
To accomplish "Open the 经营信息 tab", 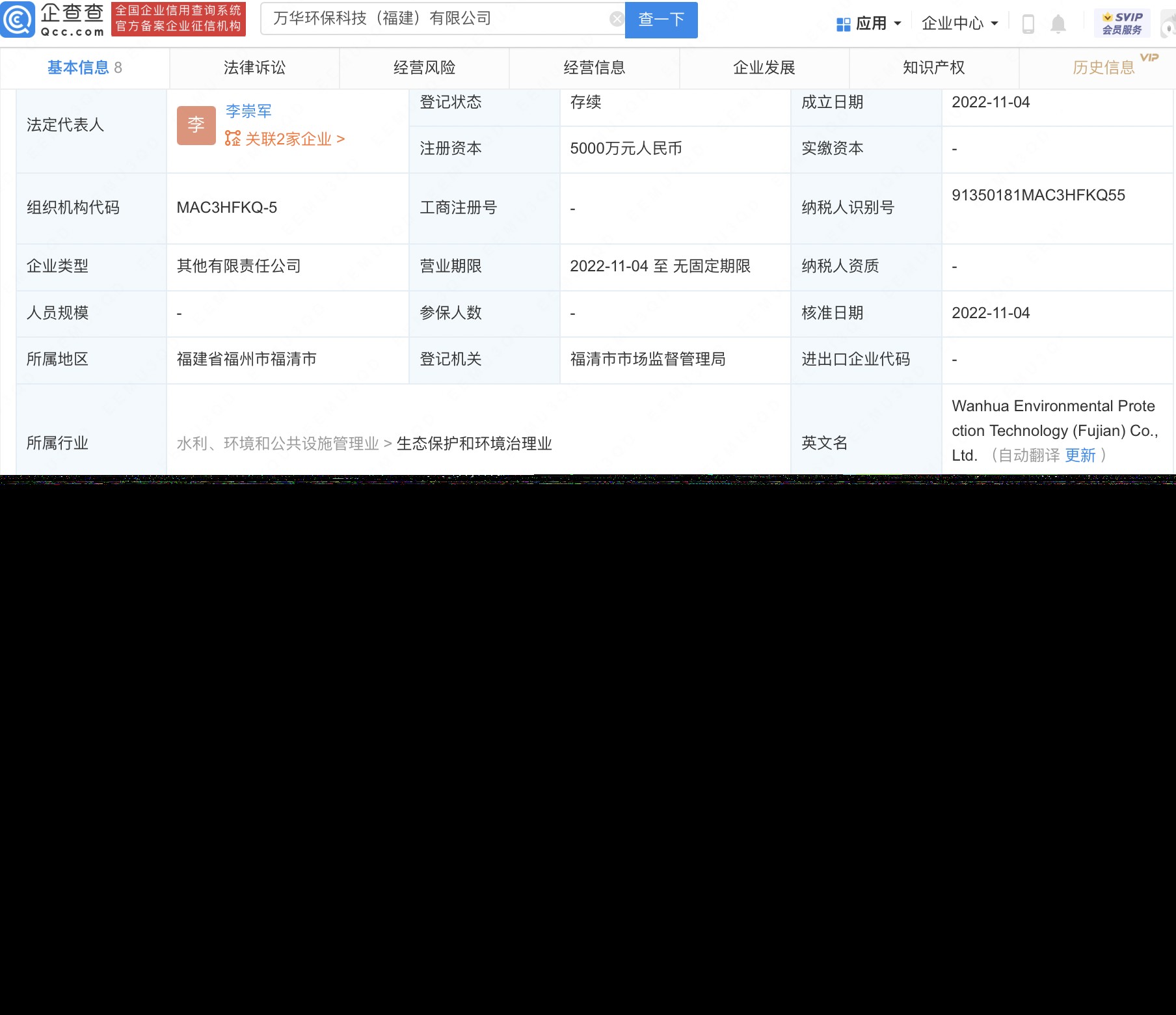I will click(595, 68).
